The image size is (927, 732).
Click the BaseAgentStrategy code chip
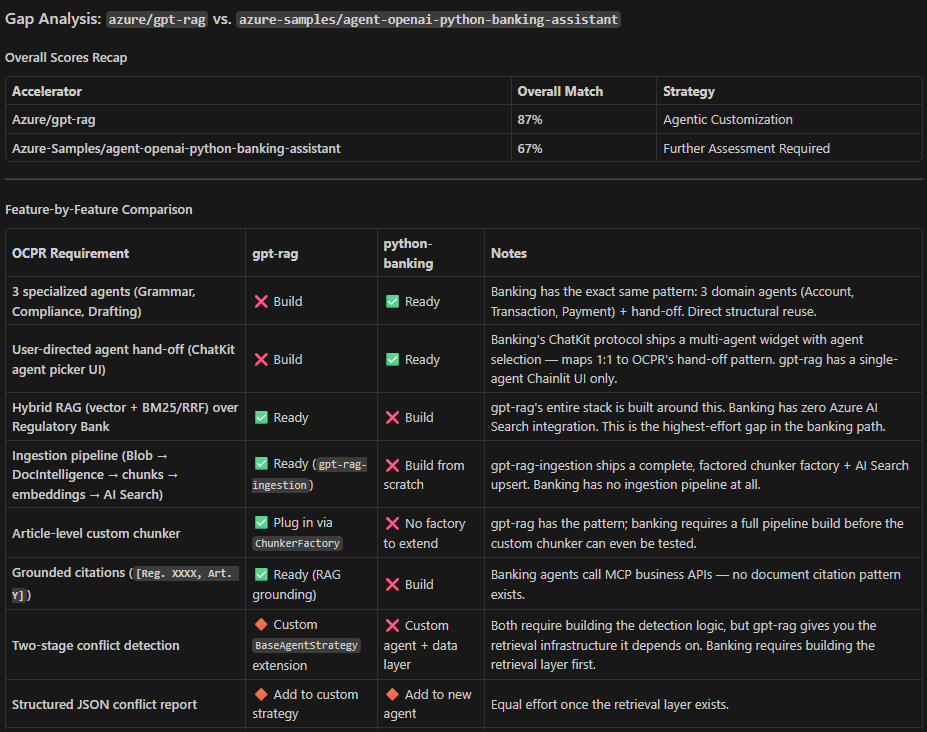(x=306, y=645)
